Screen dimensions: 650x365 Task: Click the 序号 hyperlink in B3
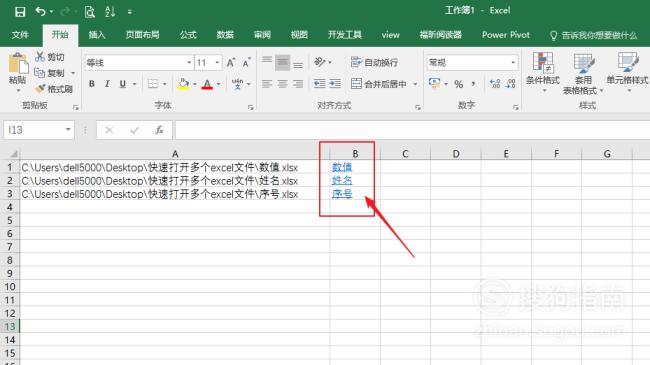point(342,194)
